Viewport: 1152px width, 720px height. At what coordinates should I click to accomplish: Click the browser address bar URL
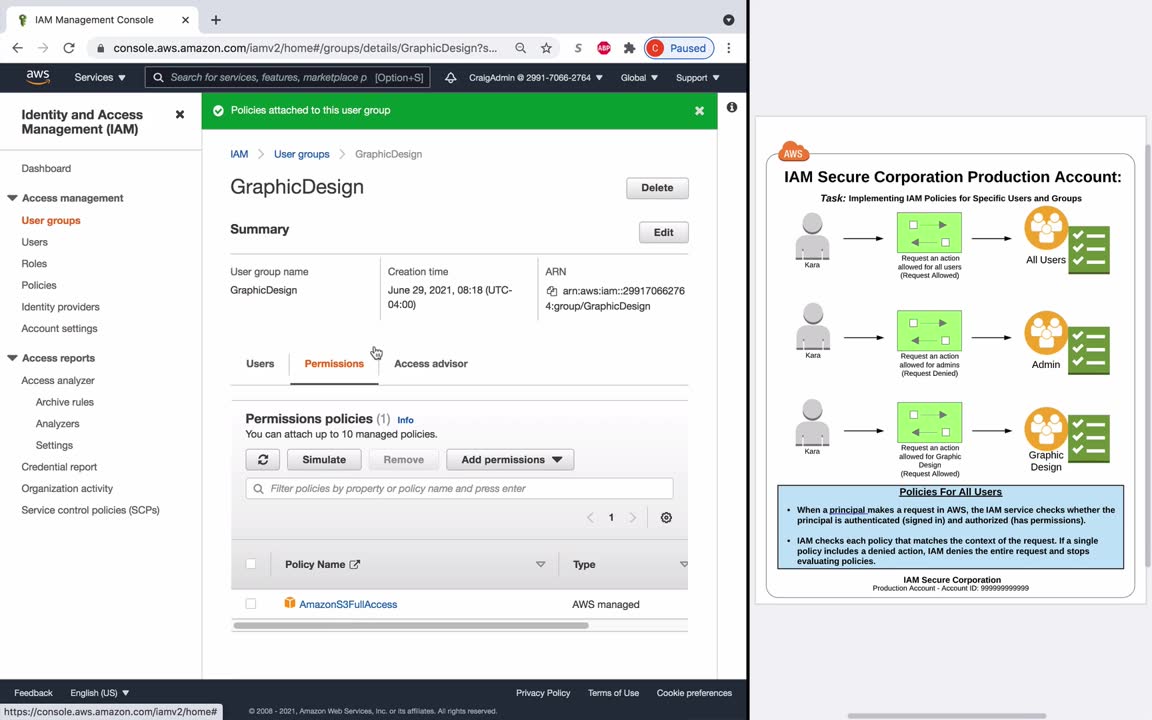305,48
